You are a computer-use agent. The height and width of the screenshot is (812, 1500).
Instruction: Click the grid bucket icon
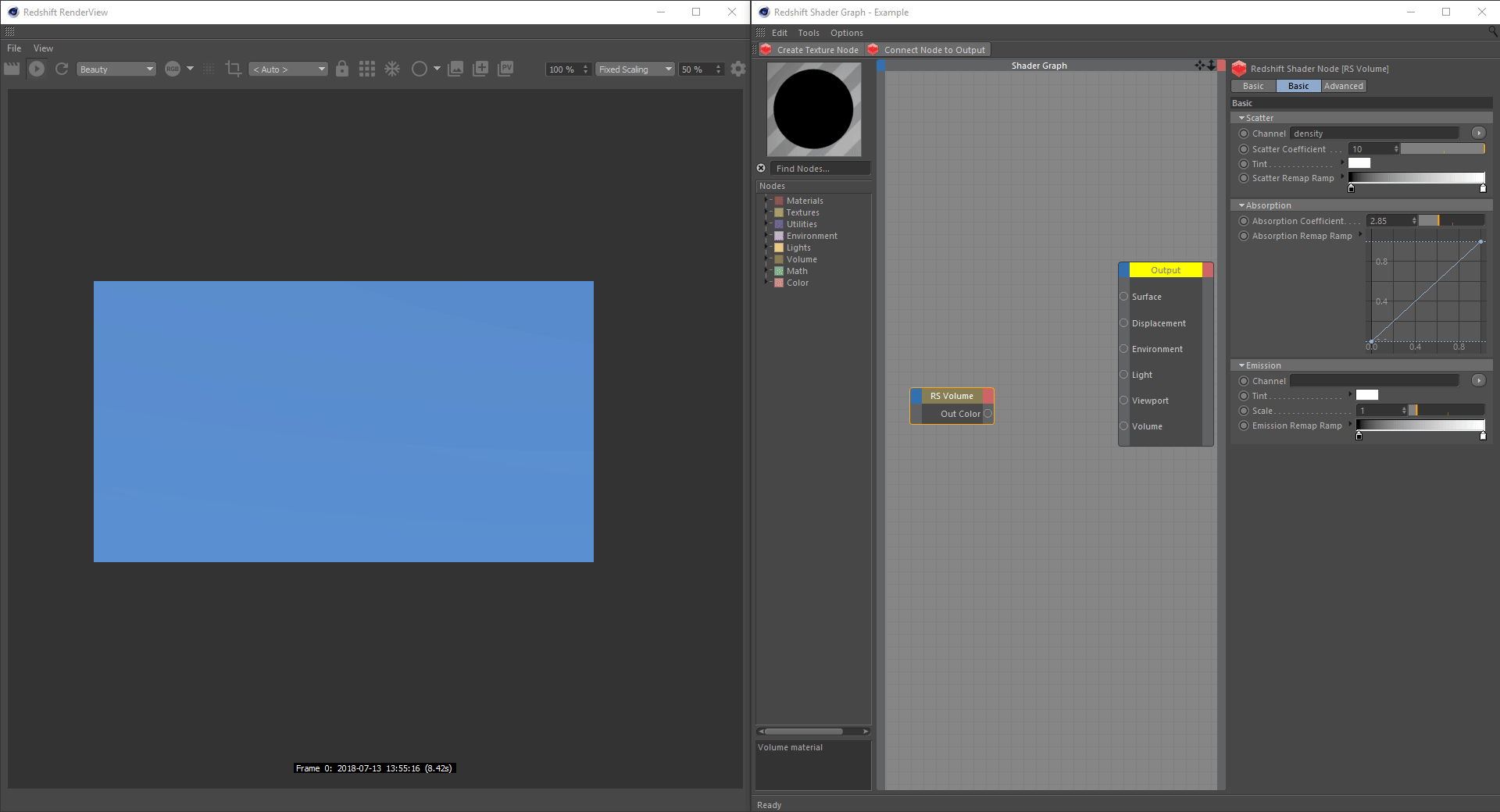(367, 69)
